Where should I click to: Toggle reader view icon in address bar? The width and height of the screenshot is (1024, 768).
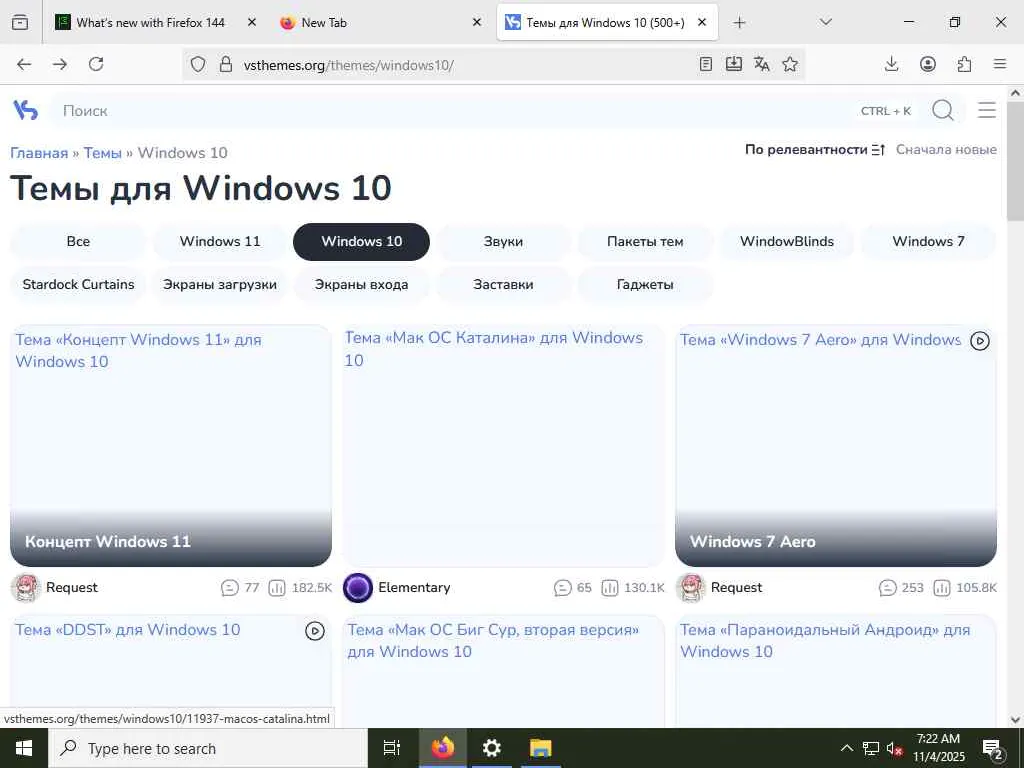click(x=705, y=64)
